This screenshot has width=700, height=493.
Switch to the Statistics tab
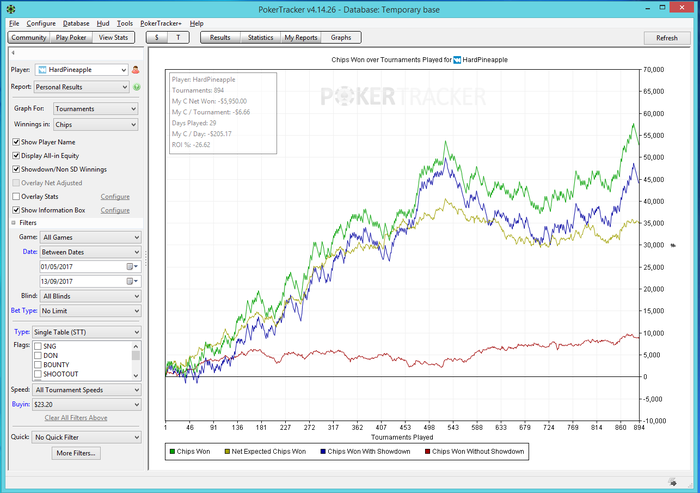(260, 37)
